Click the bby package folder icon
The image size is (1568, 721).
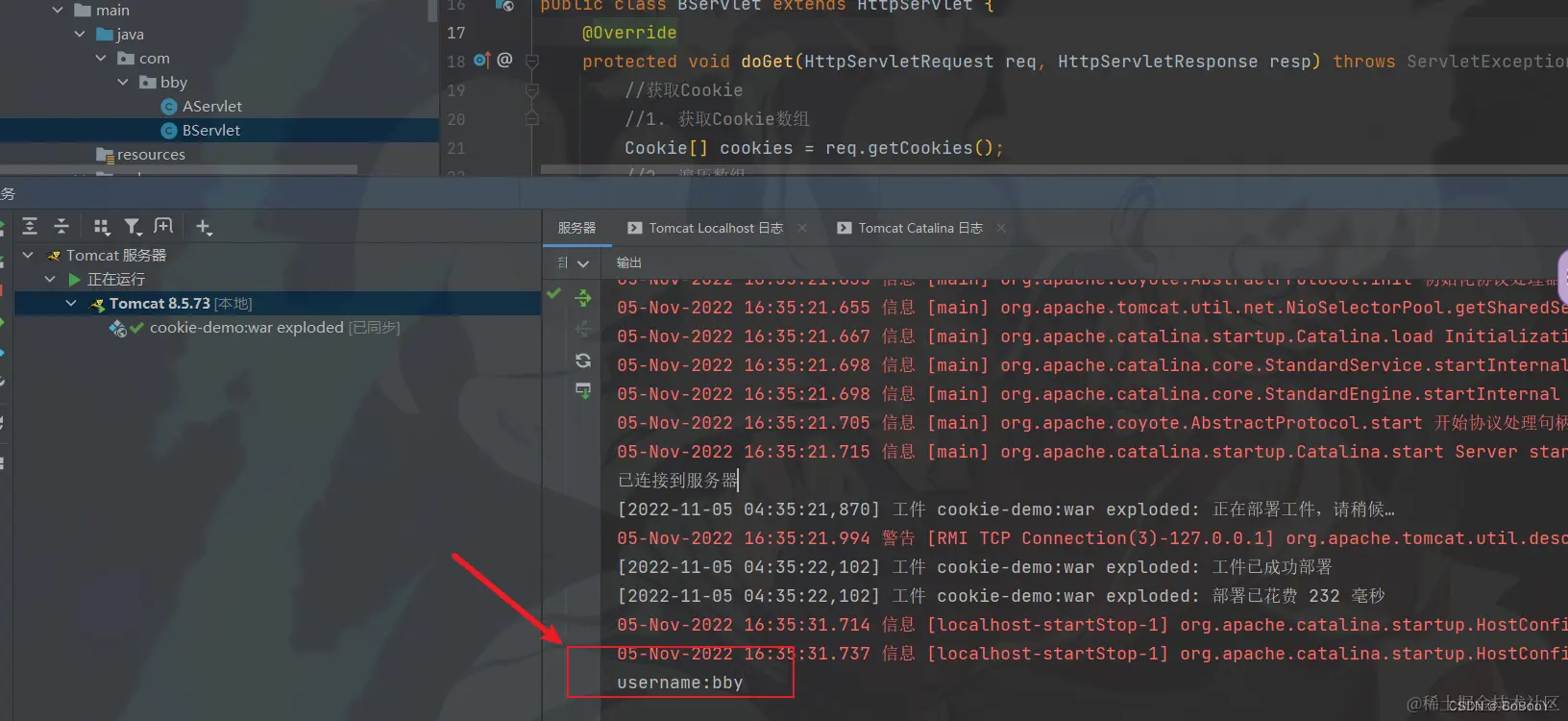click(148, 83)
